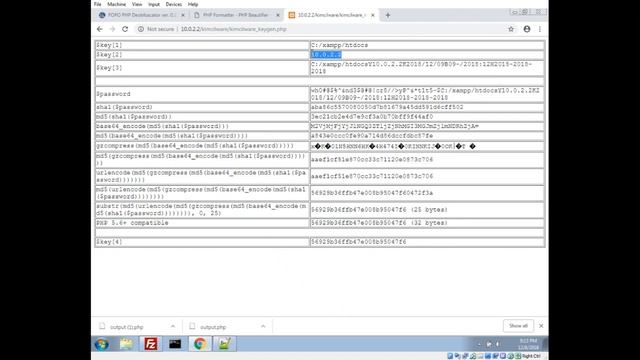Viewport: 640px width, 360px height.
Task: Go forward in browser history
Action: 112,29
